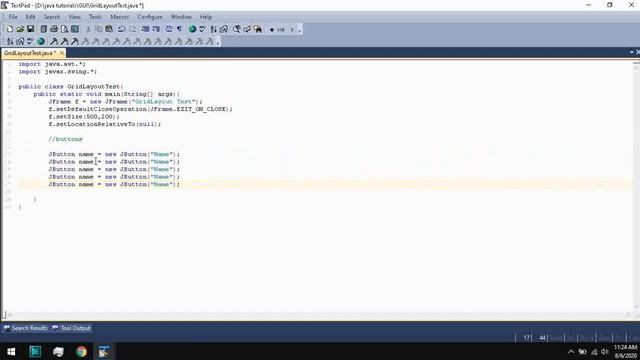Increase indent with the indent icon
The height and width of the screenshot is (360, 640).
pyautogui.click(x=156, y=29)
